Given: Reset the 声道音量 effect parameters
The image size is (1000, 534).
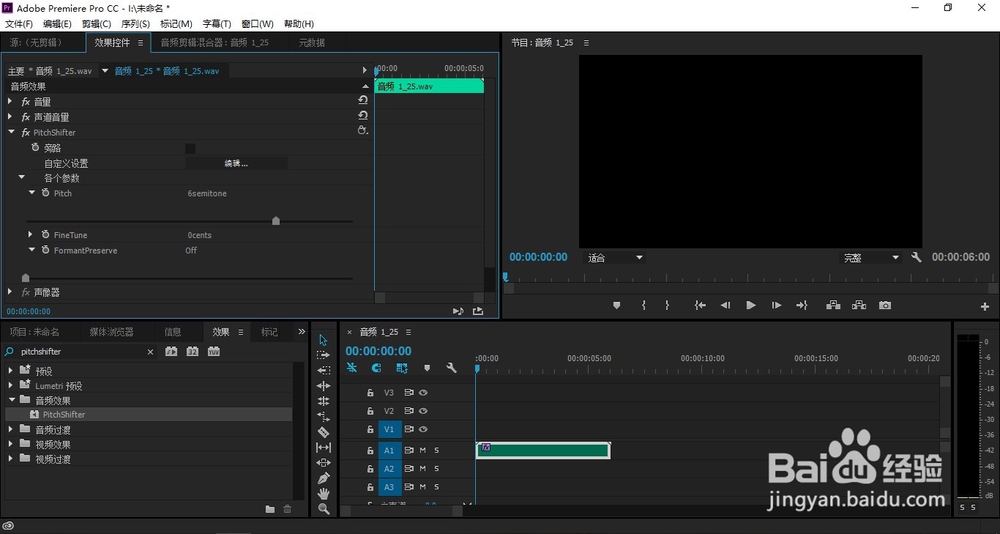Looking at the screenshot, I should [x=363, y=115].
